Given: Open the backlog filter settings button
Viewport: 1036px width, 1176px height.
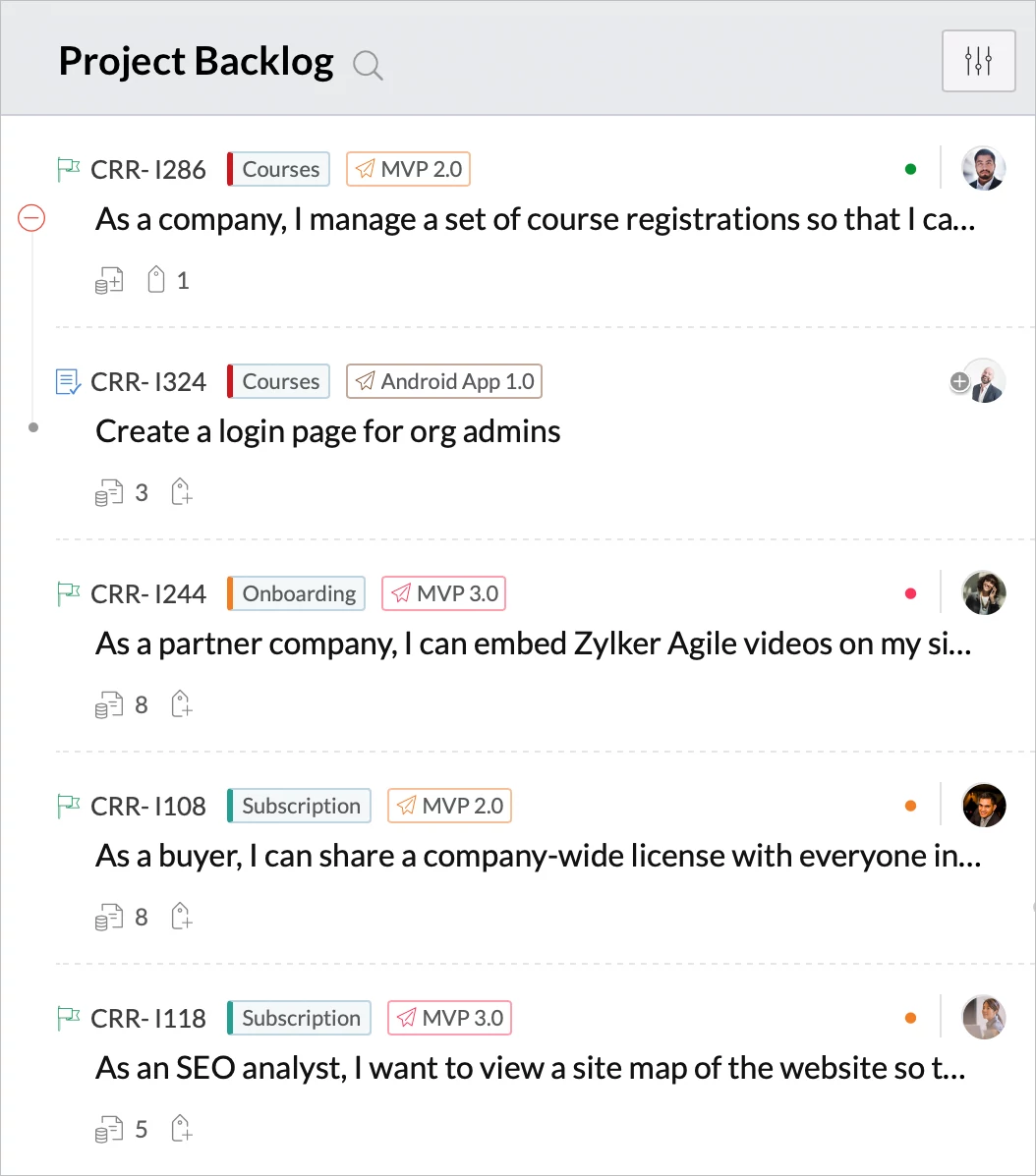Looking at the screenshot, I should tap(978, 61).
